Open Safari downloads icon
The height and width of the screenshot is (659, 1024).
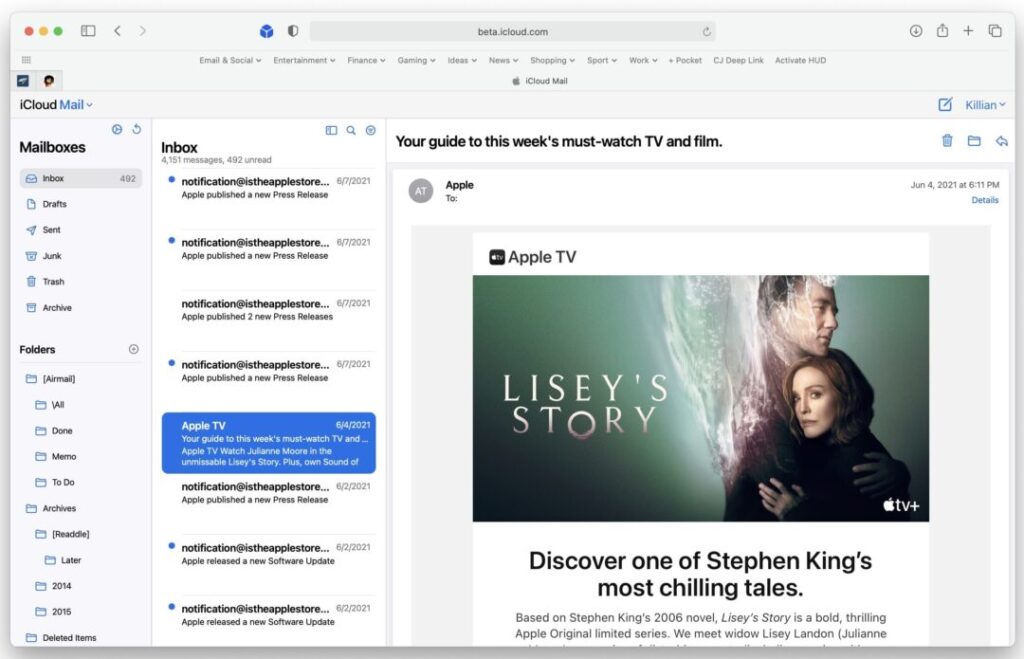(916, 31)
